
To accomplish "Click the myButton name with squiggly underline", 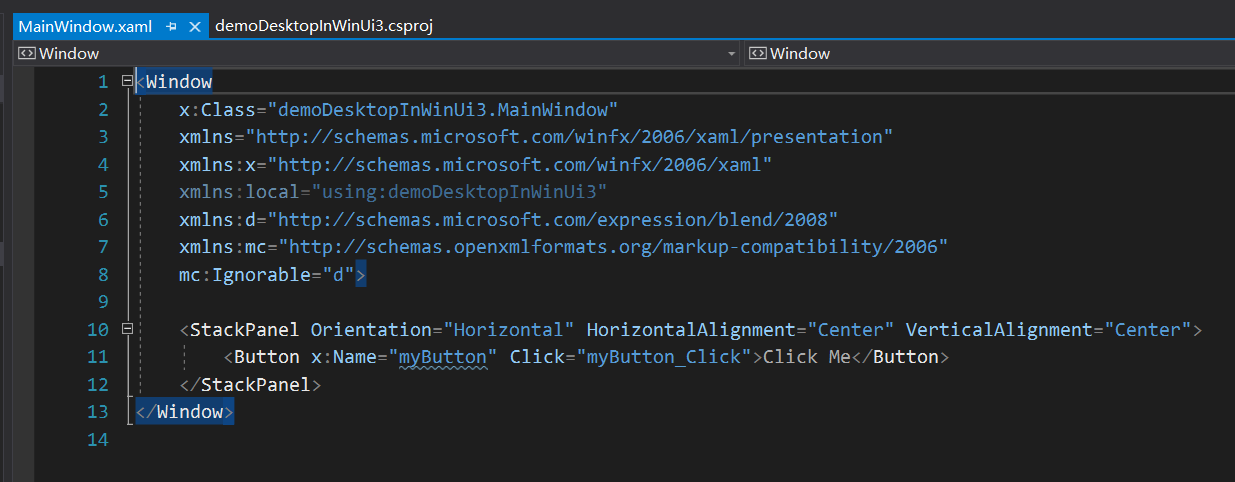I will pos(442,357).
